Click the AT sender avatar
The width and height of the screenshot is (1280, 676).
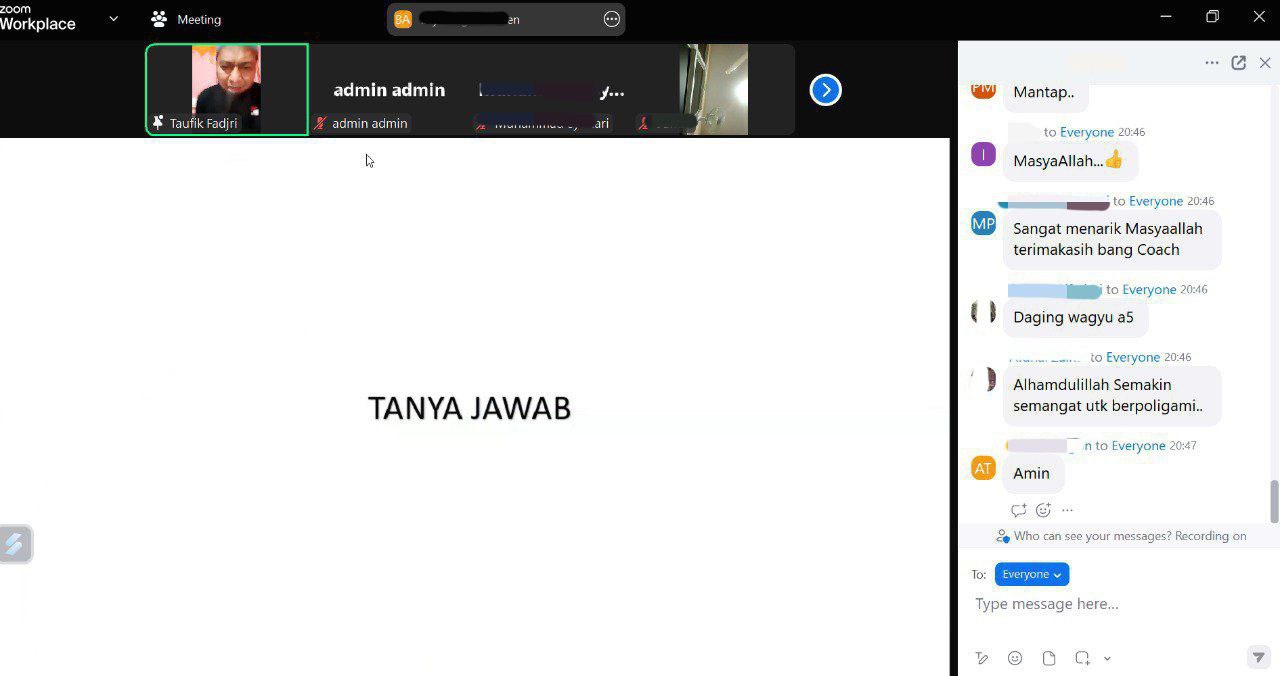(x=983, y=468)
